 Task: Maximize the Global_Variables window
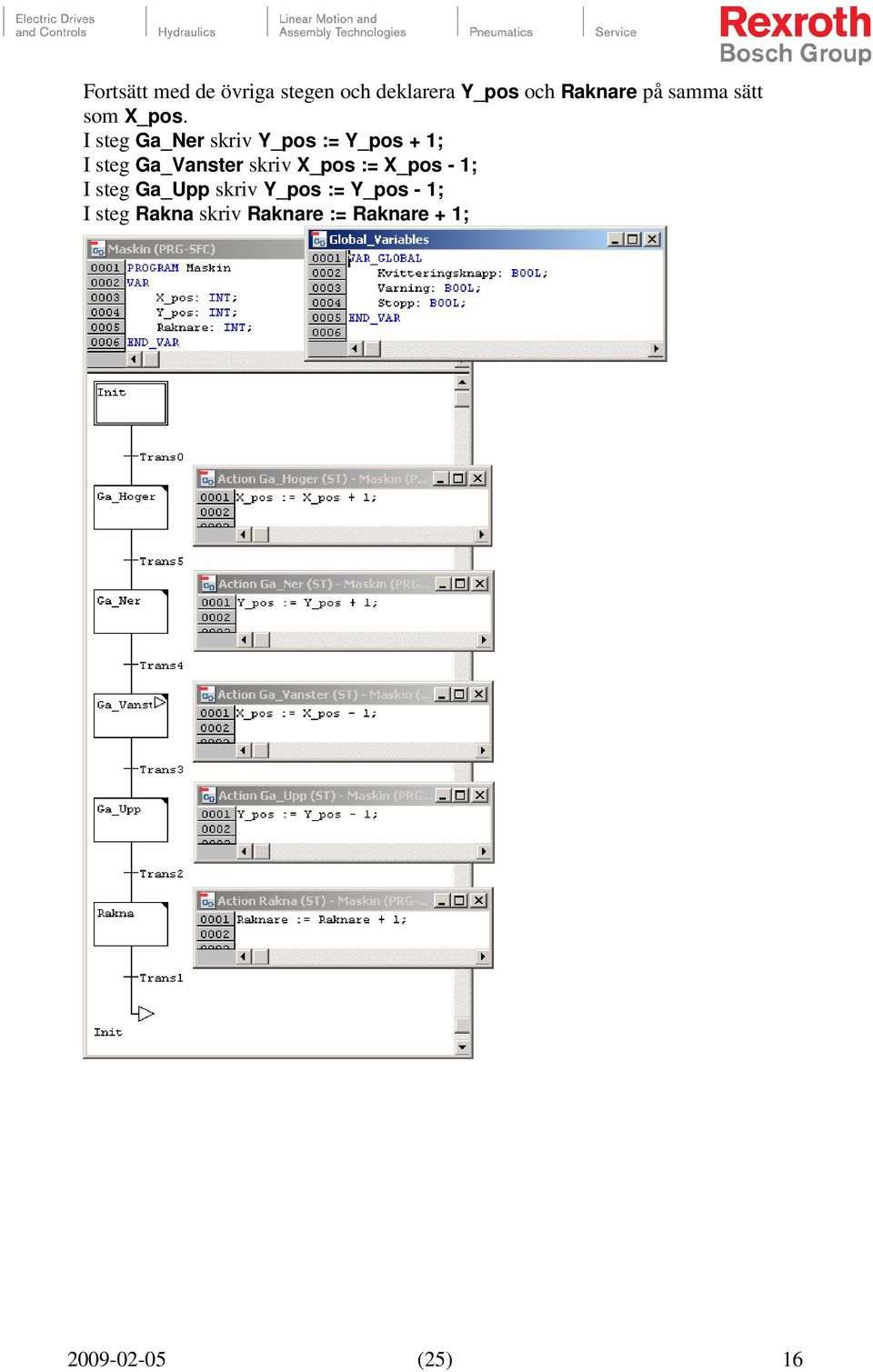click(x=633, y=239)
